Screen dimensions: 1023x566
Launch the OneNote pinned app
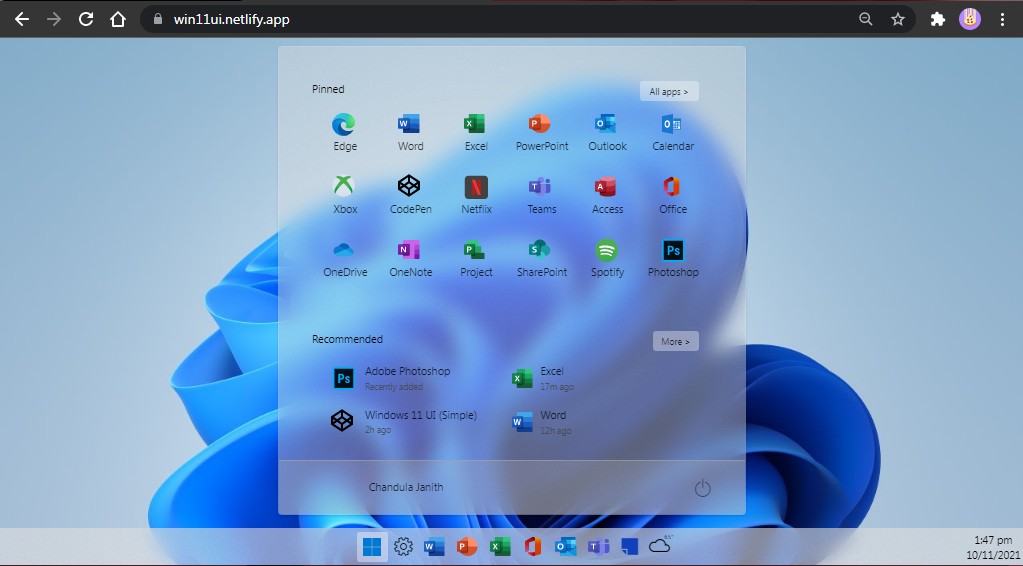point(410,259)
